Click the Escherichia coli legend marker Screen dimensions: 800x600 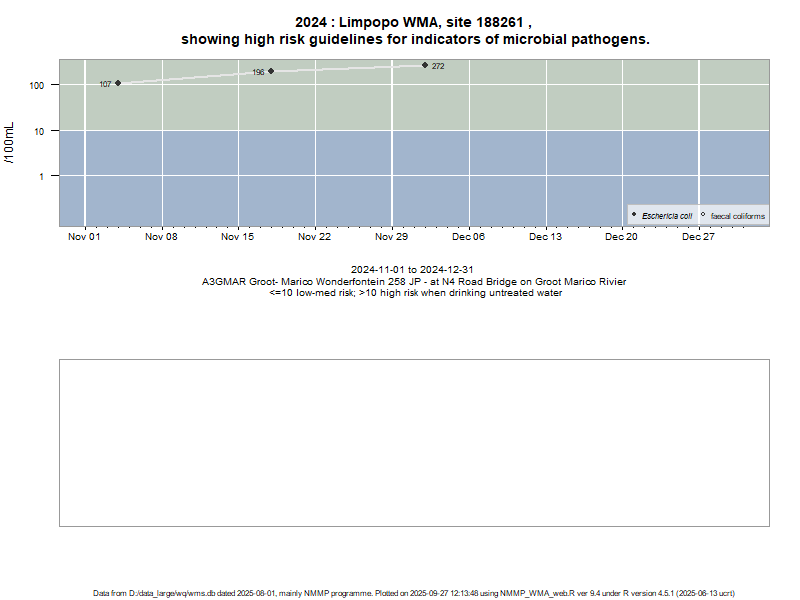(634, 215)
